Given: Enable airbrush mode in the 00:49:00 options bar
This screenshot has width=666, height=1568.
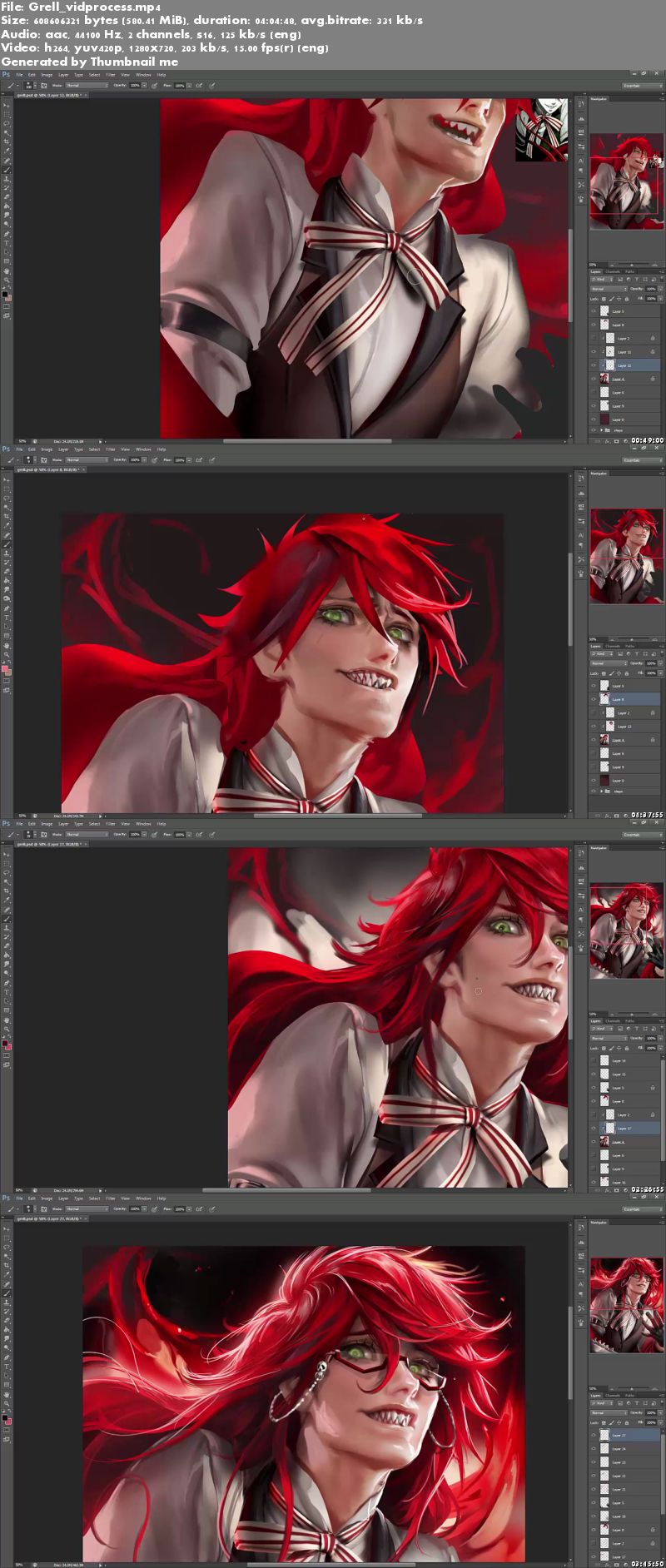Looking at the screenshot, I should tap(199, 85).
